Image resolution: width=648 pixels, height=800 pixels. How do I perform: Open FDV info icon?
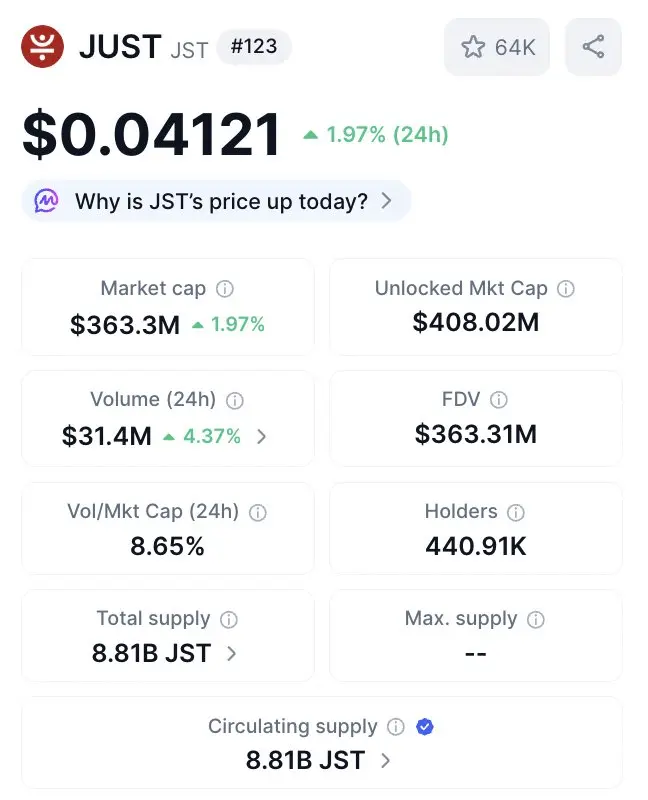point(499,399)
